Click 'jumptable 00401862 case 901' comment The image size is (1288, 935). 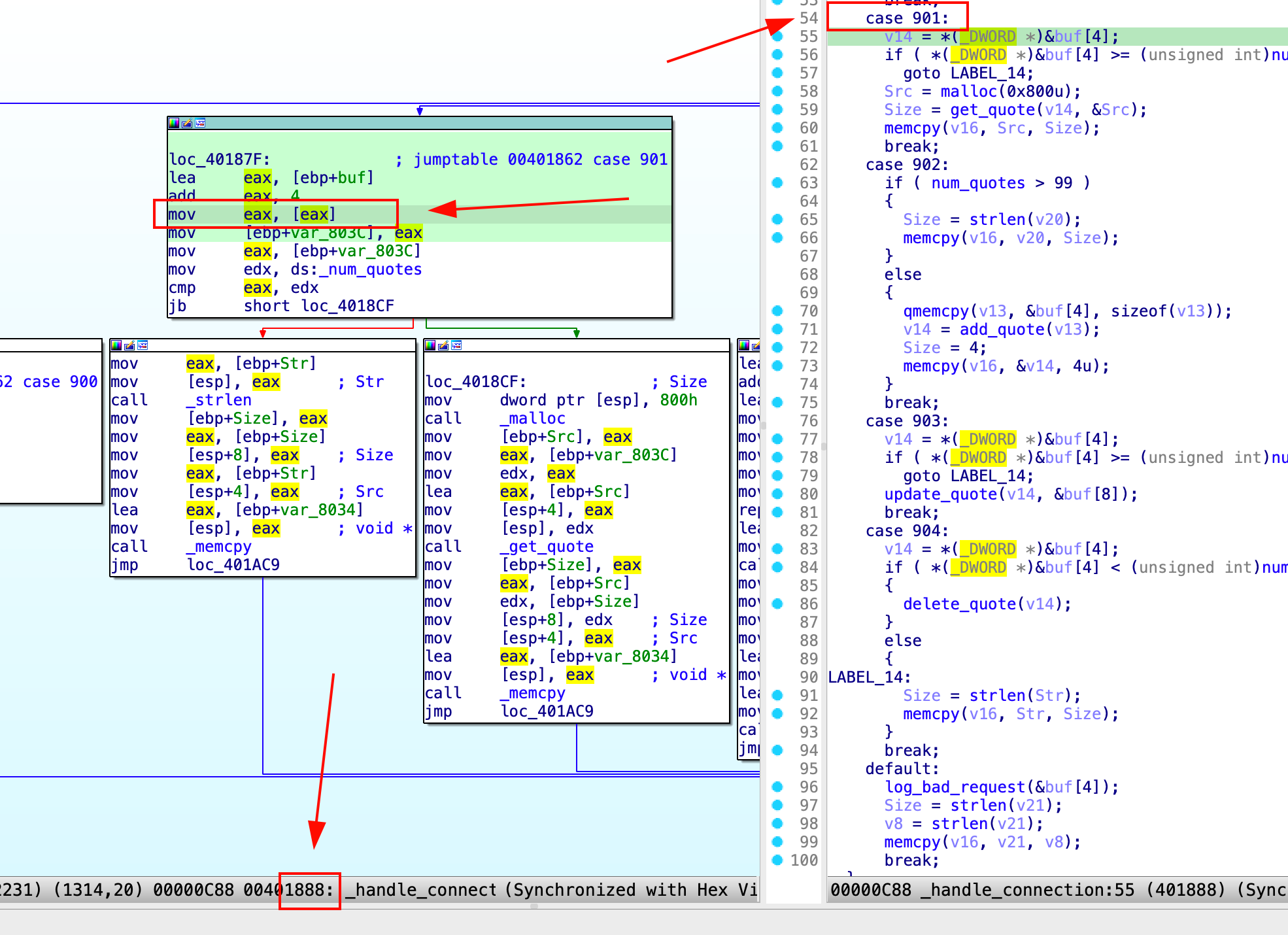[541, 160]
